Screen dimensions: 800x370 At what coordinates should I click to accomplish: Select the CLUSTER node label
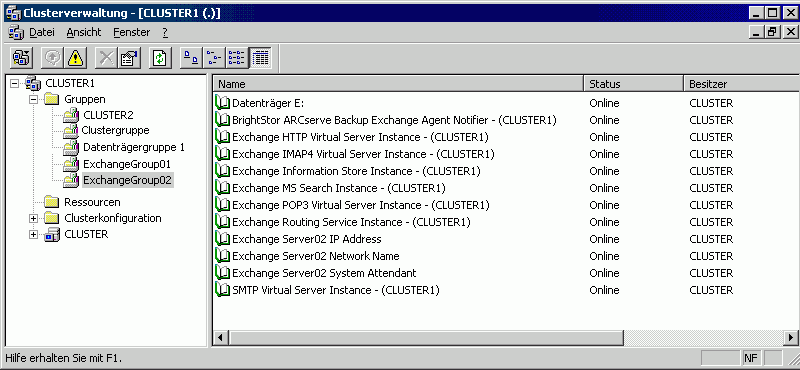pyautogui.click(x=86, y=234)
